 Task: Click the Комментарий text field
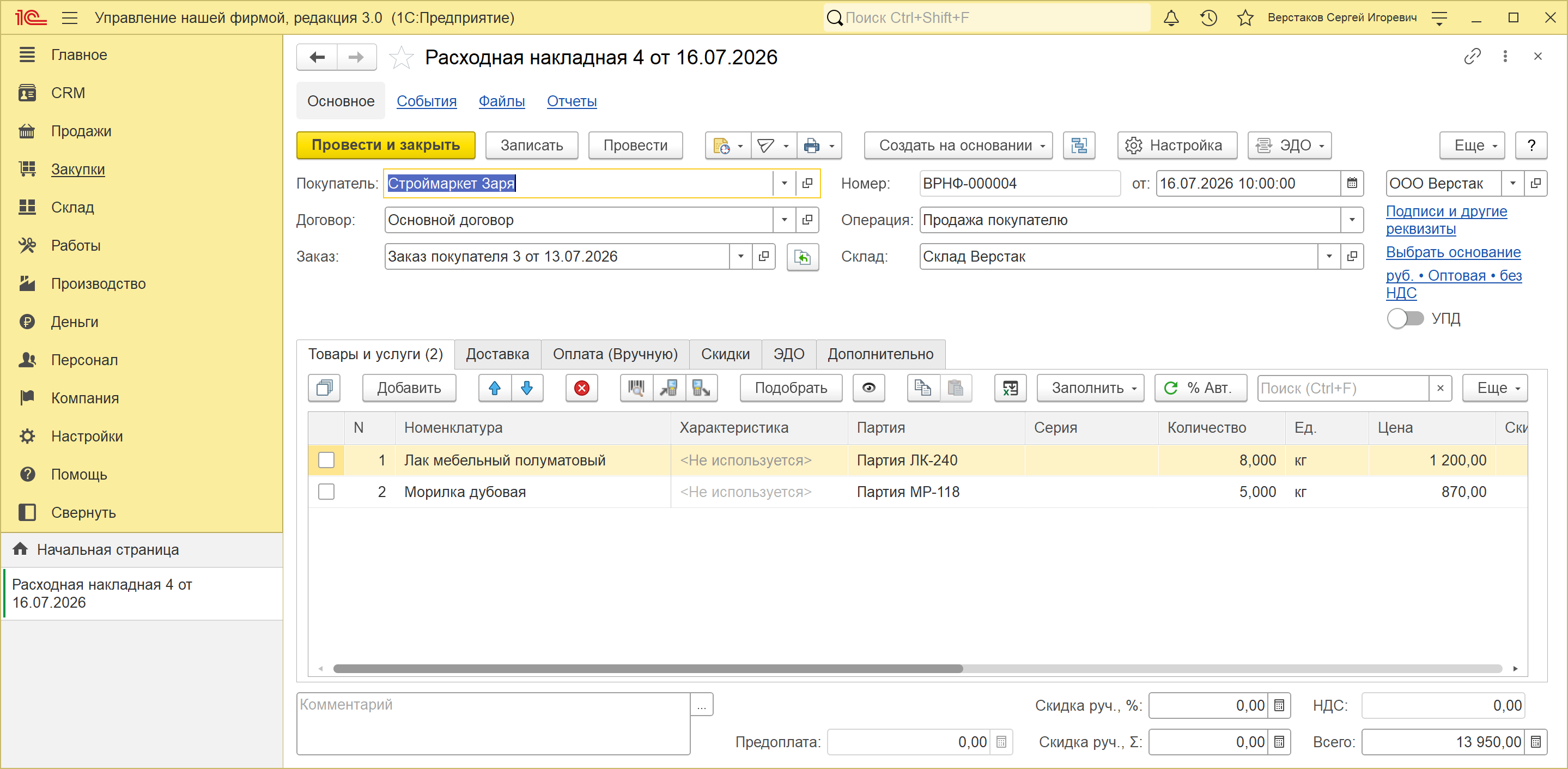494,723
